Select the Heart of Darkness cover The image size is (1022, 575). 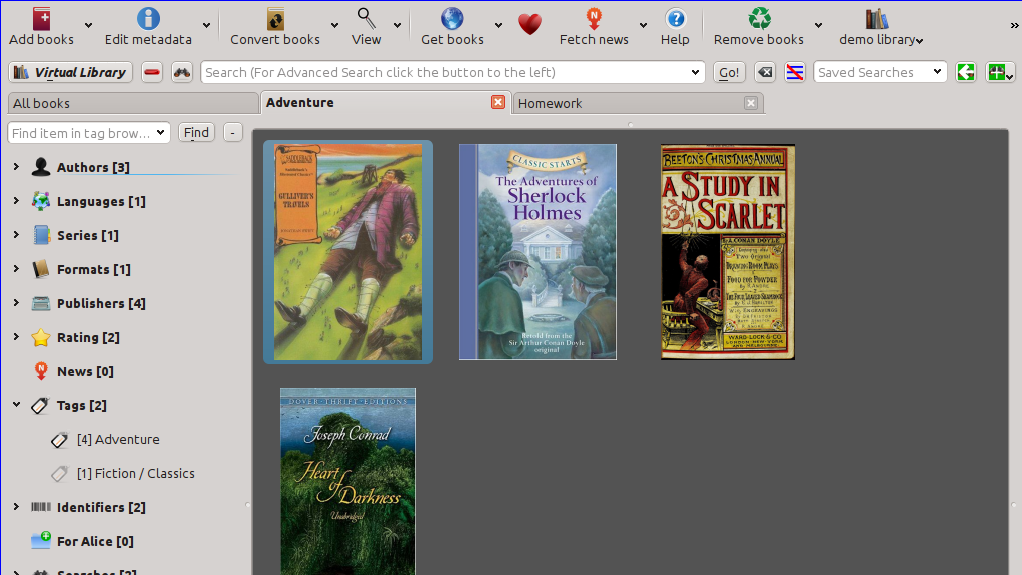[348, 482]
